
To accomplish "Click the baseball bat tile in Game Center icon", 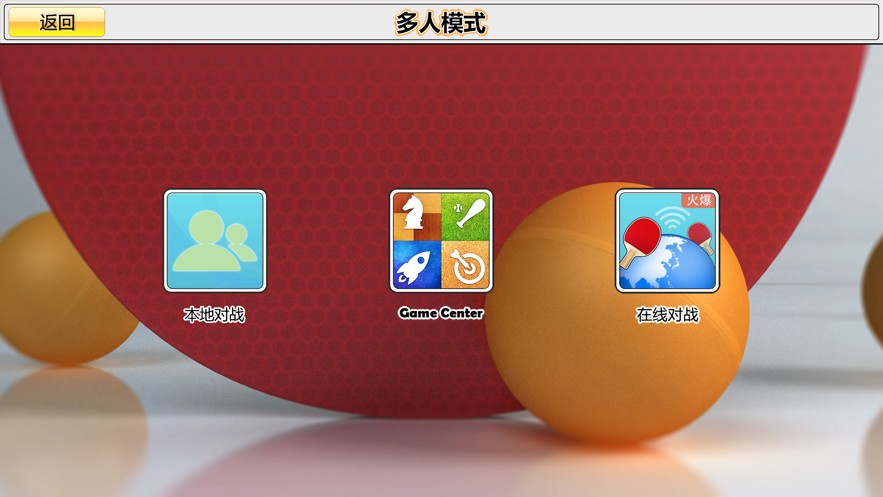I will (465, 217).
